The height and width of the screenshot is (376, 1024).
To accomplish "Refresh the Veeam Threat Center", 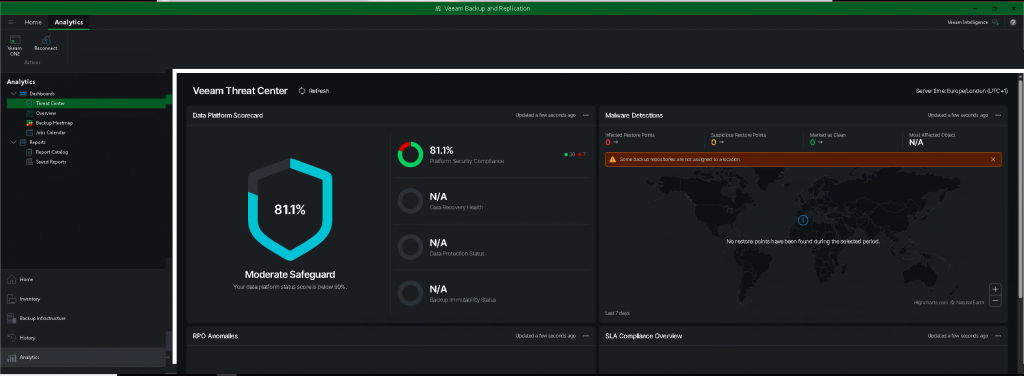I will (313, 91).
